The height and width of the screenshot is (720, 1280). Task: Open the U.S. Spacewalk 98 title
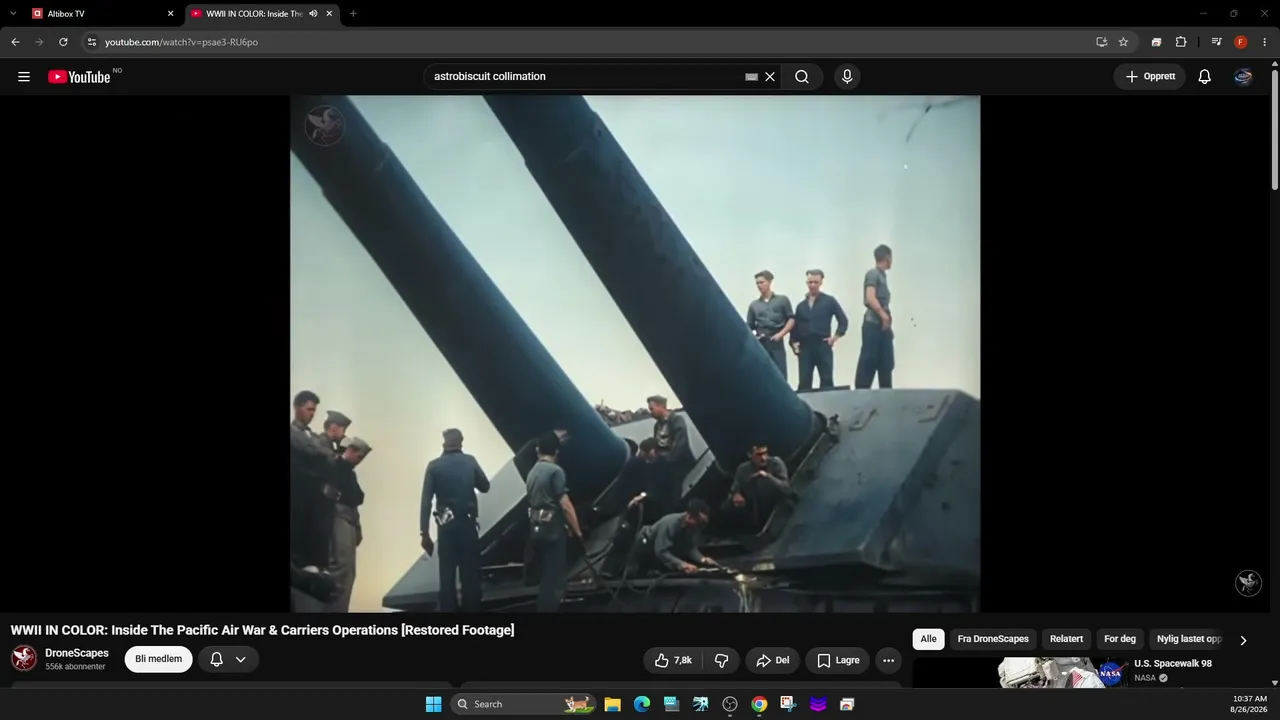click(x=1173, y=664)
